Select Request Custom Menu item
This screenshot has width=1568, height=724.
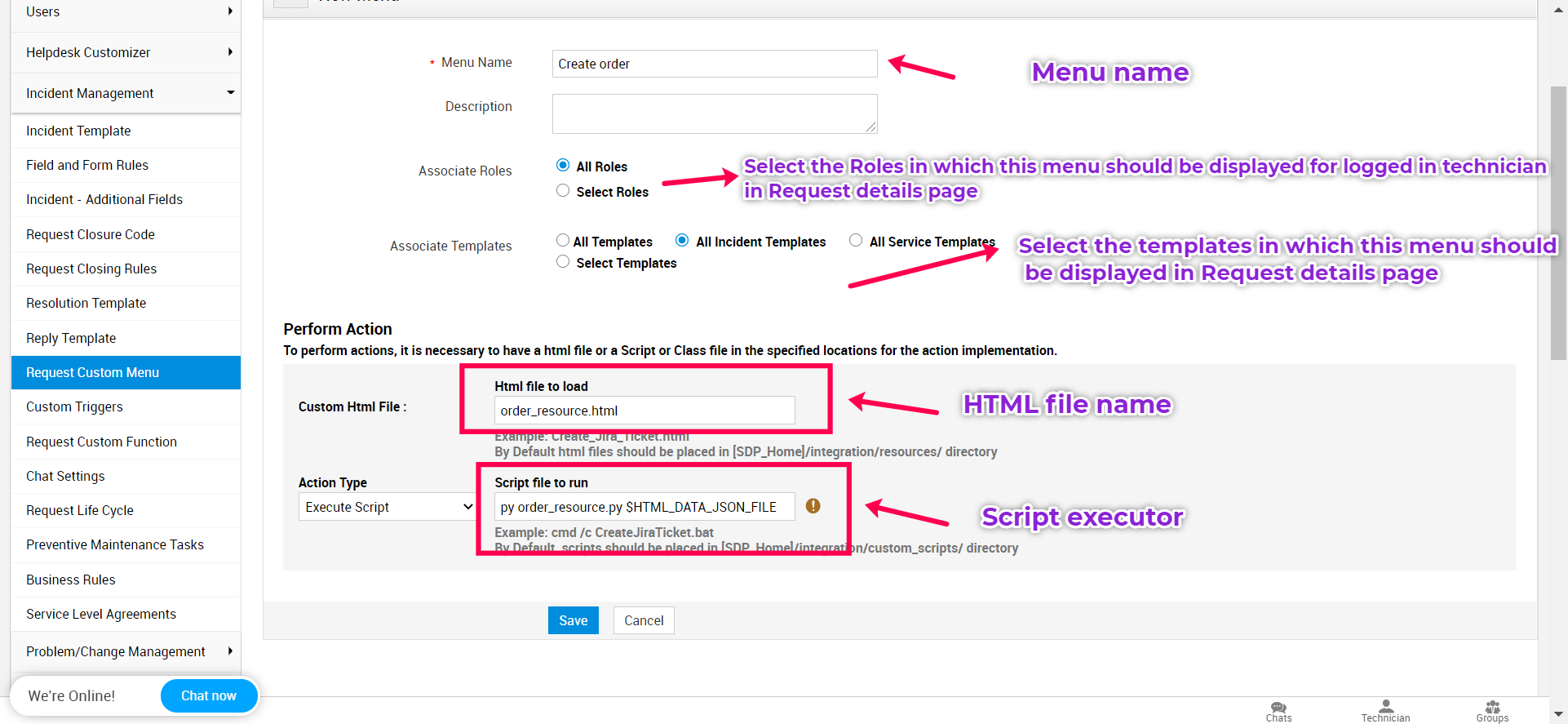[126, 372]
